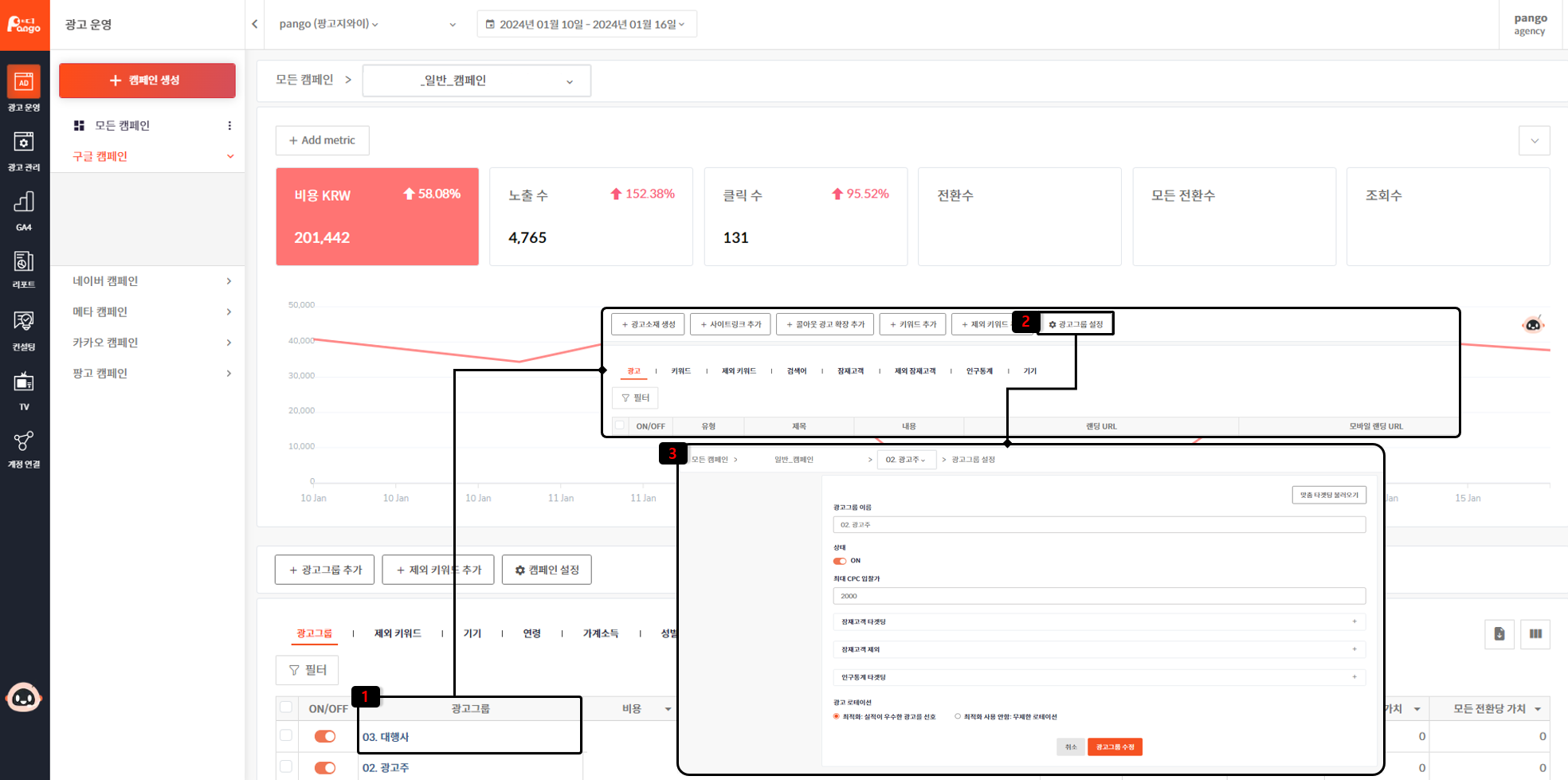Click the Pango logo icon
Screen dimensions: 1568x780
[24, 24]
